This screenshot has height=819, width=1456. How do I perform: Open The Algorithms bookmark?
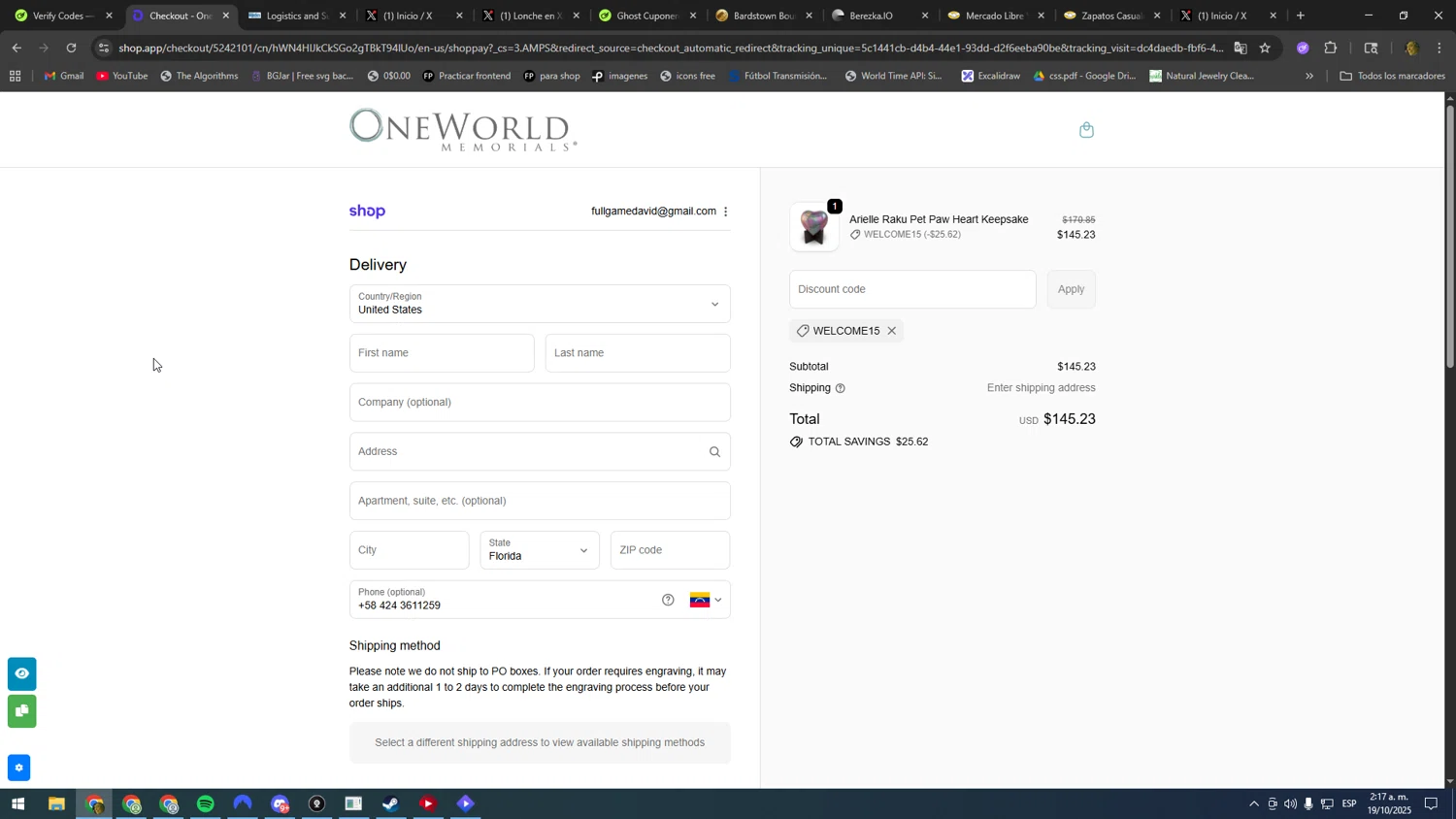pyautogui.click(x=199, y=76)
